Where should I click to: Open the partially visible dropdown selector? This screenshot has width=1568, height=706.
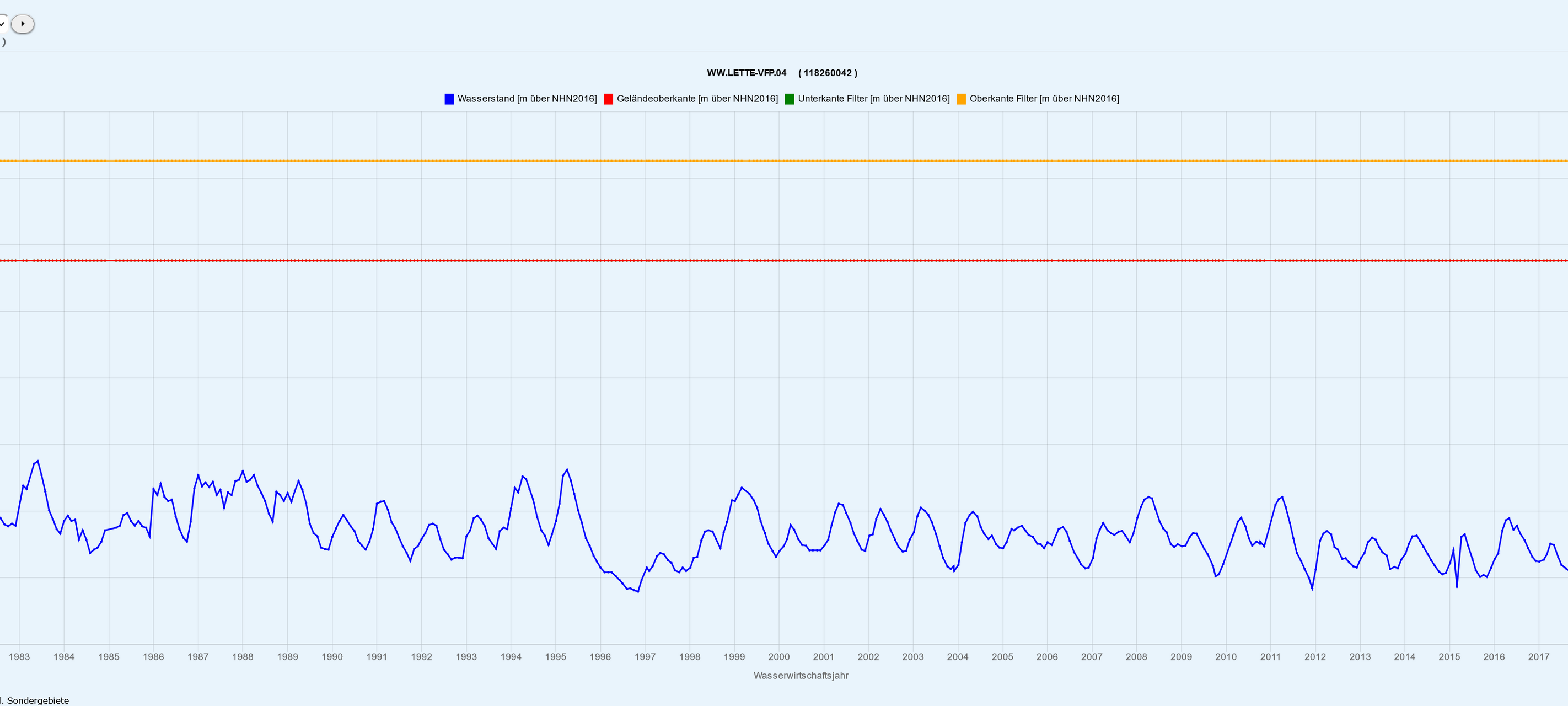point(3,24)
